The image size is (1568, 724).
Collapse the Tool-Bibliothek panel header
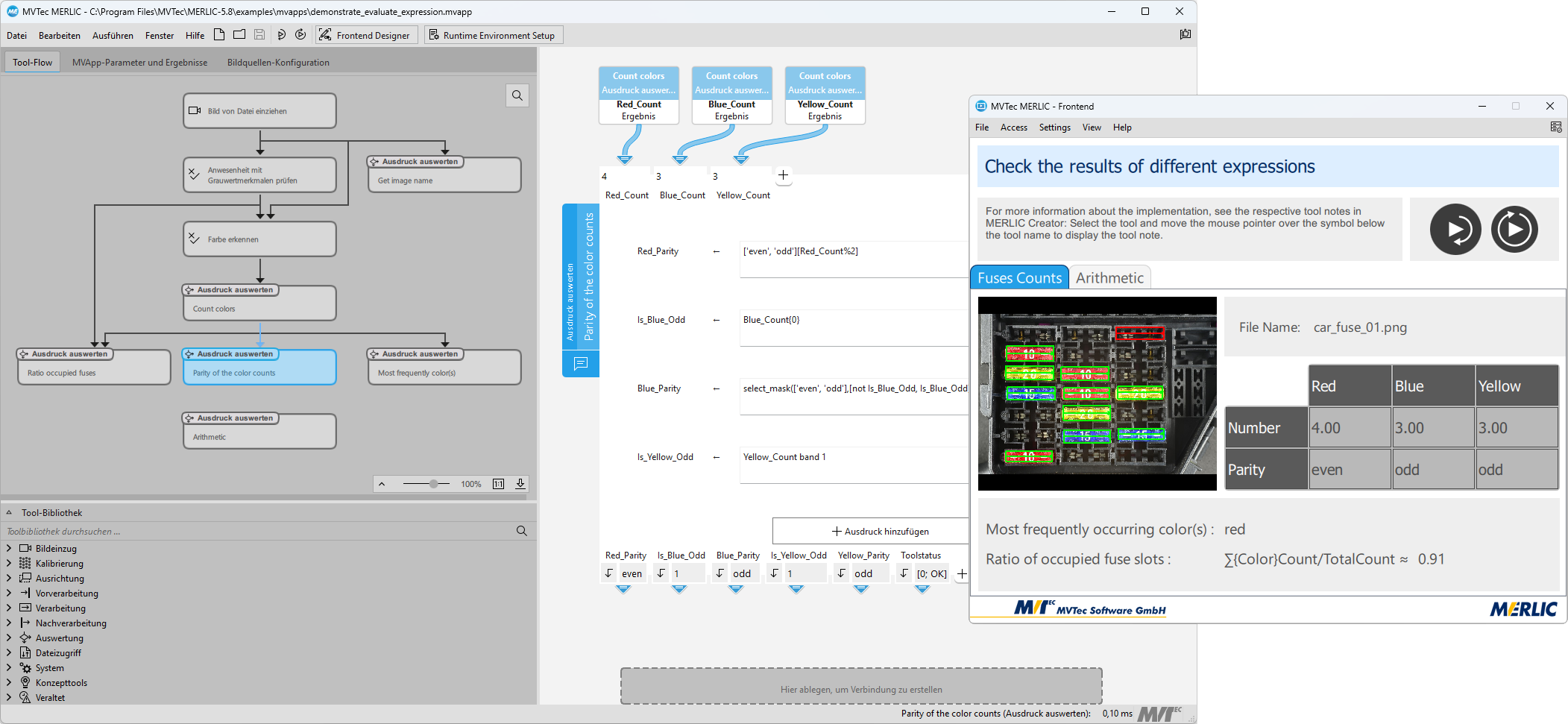9,513
